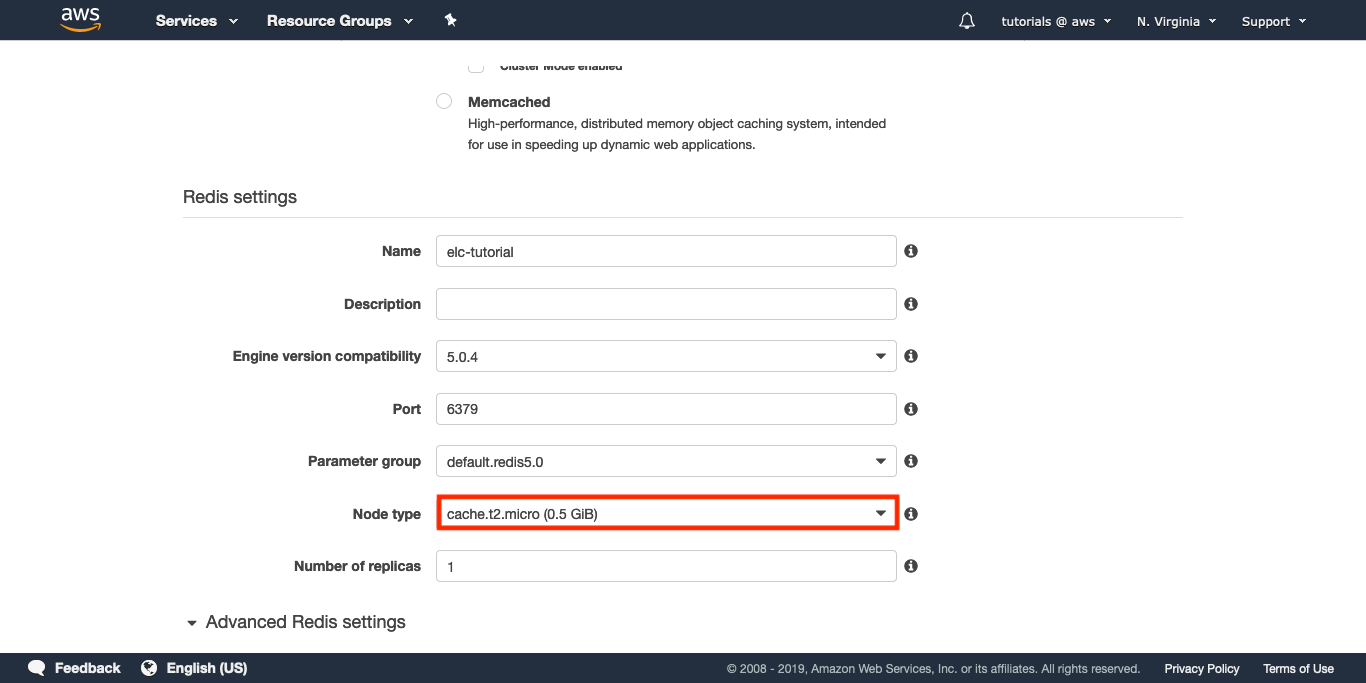Open the notifications bell
This screenshot has width=1366, height=683.
point(967,21)
